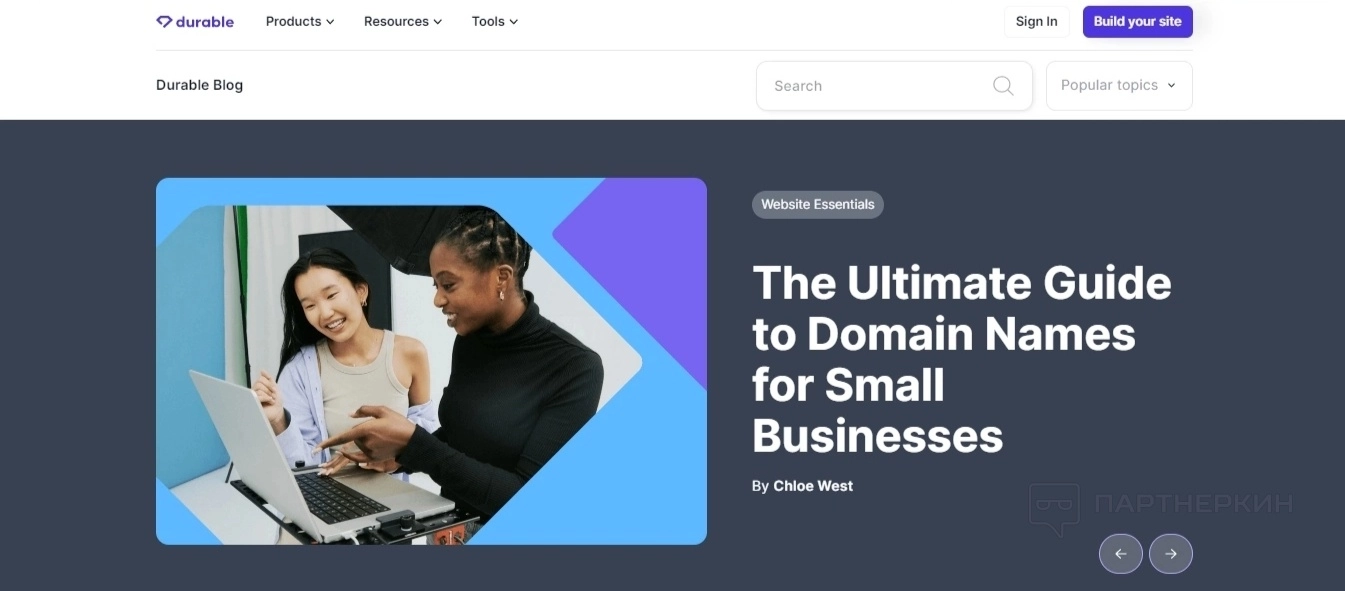The width and height of the screenshot is (1345, 591).
Task: Expand the Tools menu chevron
Action: [x=514, y=22]
